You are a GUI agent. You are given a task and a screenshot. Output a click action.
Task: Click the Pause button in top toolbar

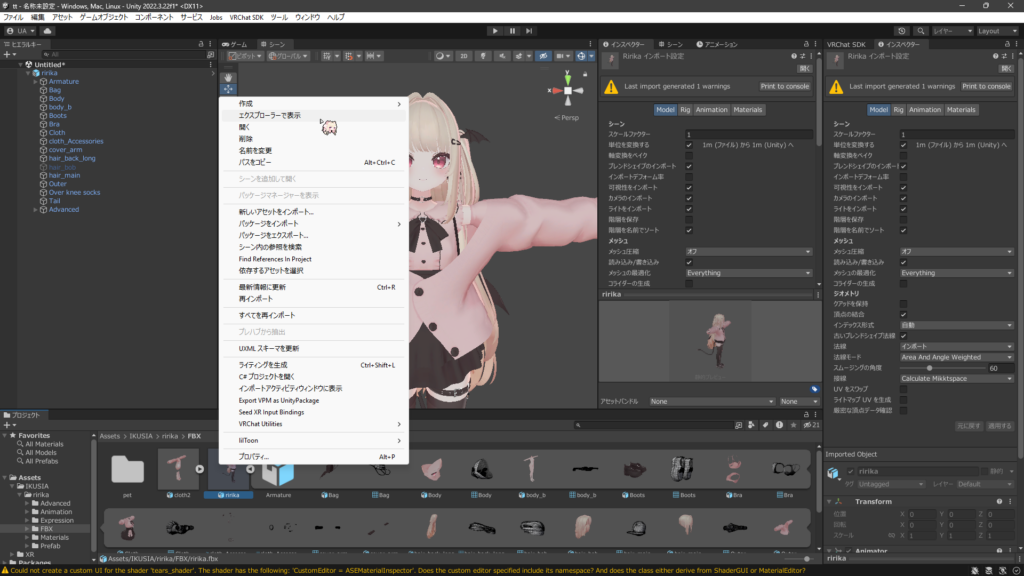pyautogui.click(x=512, y=31)
